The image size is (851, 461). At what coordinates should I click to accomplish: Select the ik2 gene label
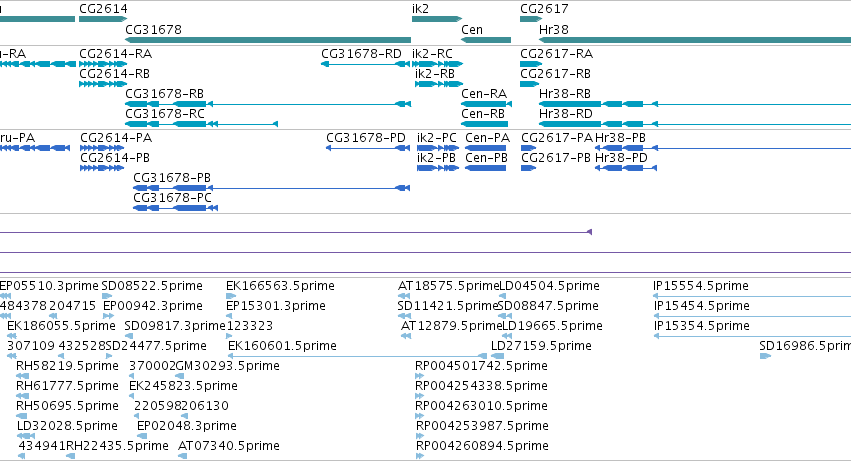420,9
